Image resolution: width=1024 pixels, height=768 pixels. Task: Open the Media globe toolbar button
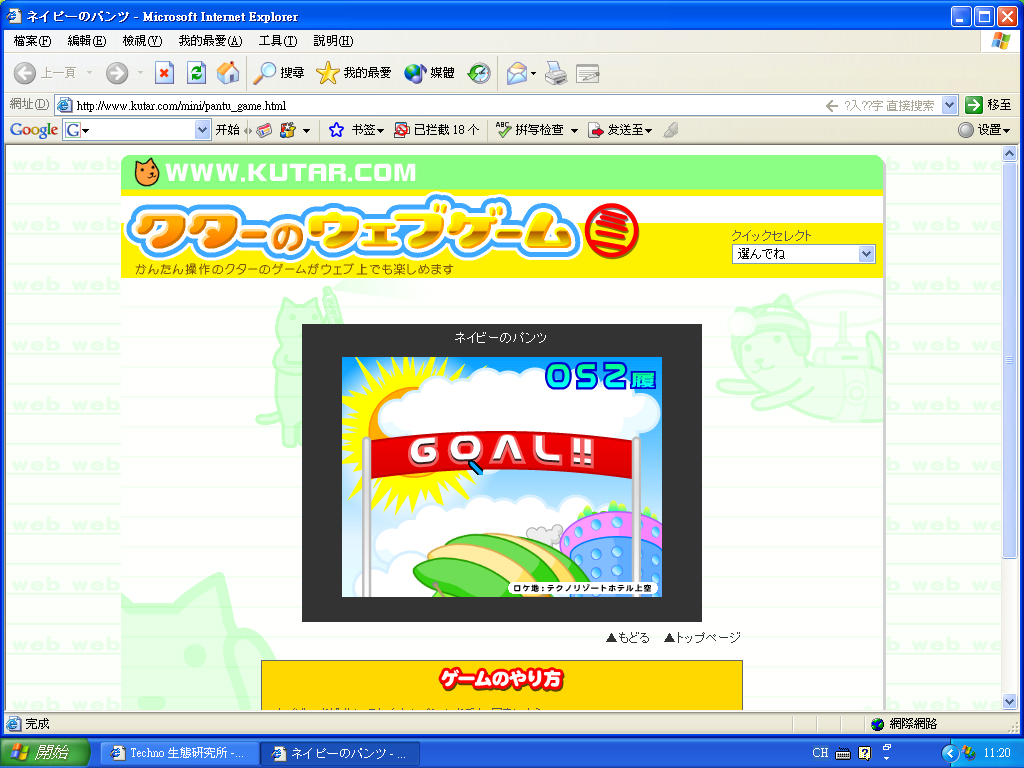coord(429,72)
